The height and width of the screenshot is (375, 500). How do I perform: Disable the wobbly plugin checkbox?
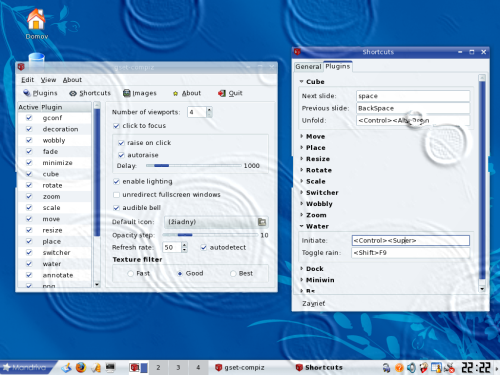29,140
